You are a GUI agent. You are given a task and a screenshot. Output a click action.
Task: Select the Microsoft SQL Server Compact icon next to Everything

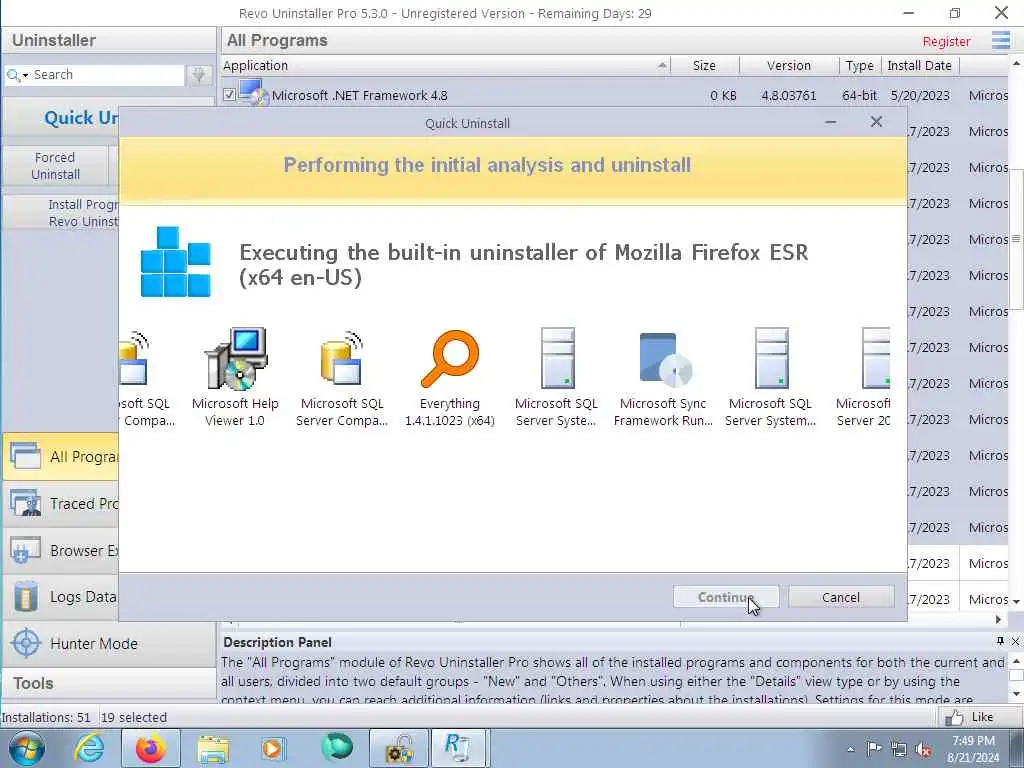pos(342,359)
